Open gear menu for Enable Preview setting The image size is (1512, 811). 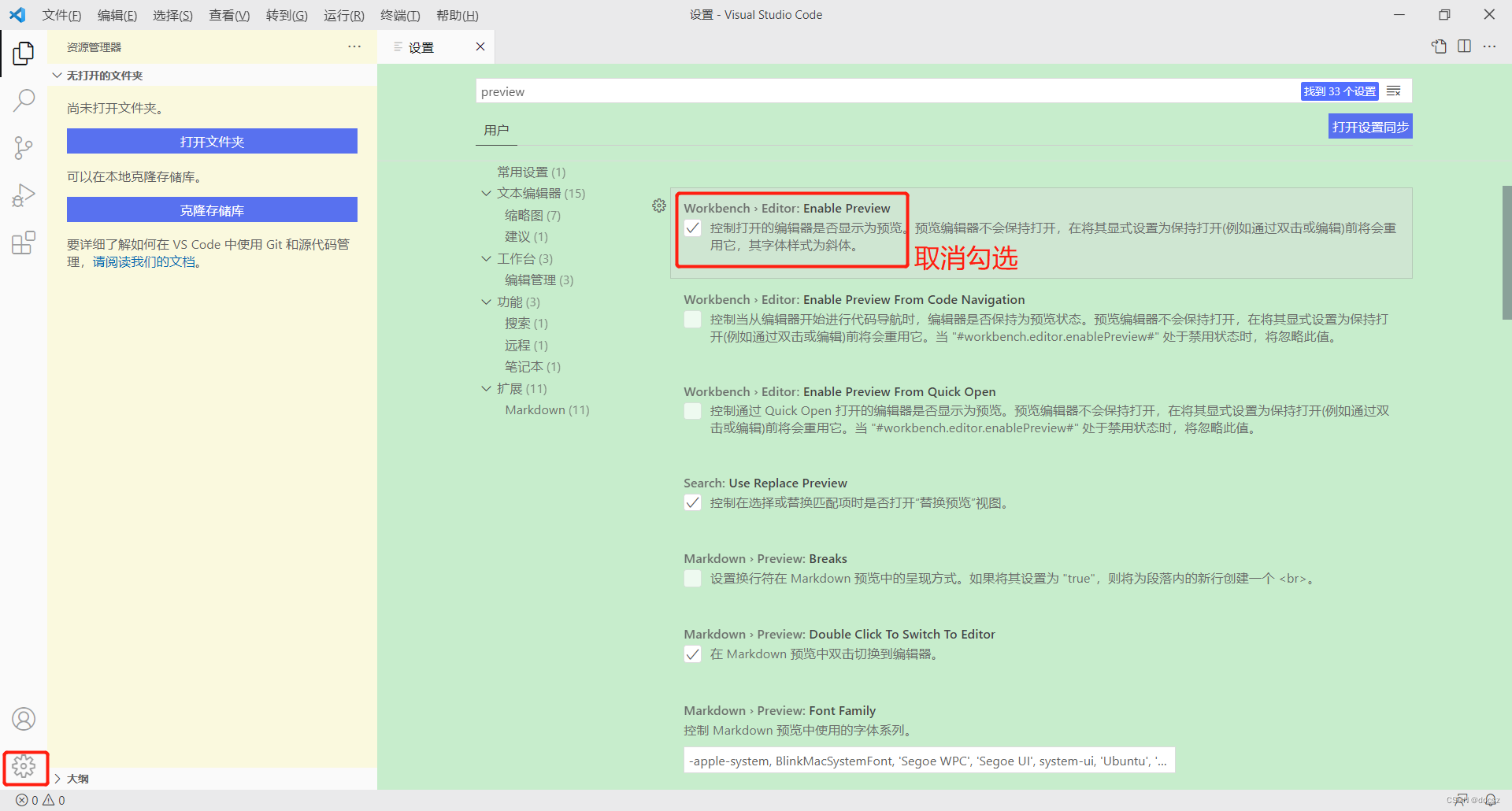pyautogui.click(x=659, y=206)
